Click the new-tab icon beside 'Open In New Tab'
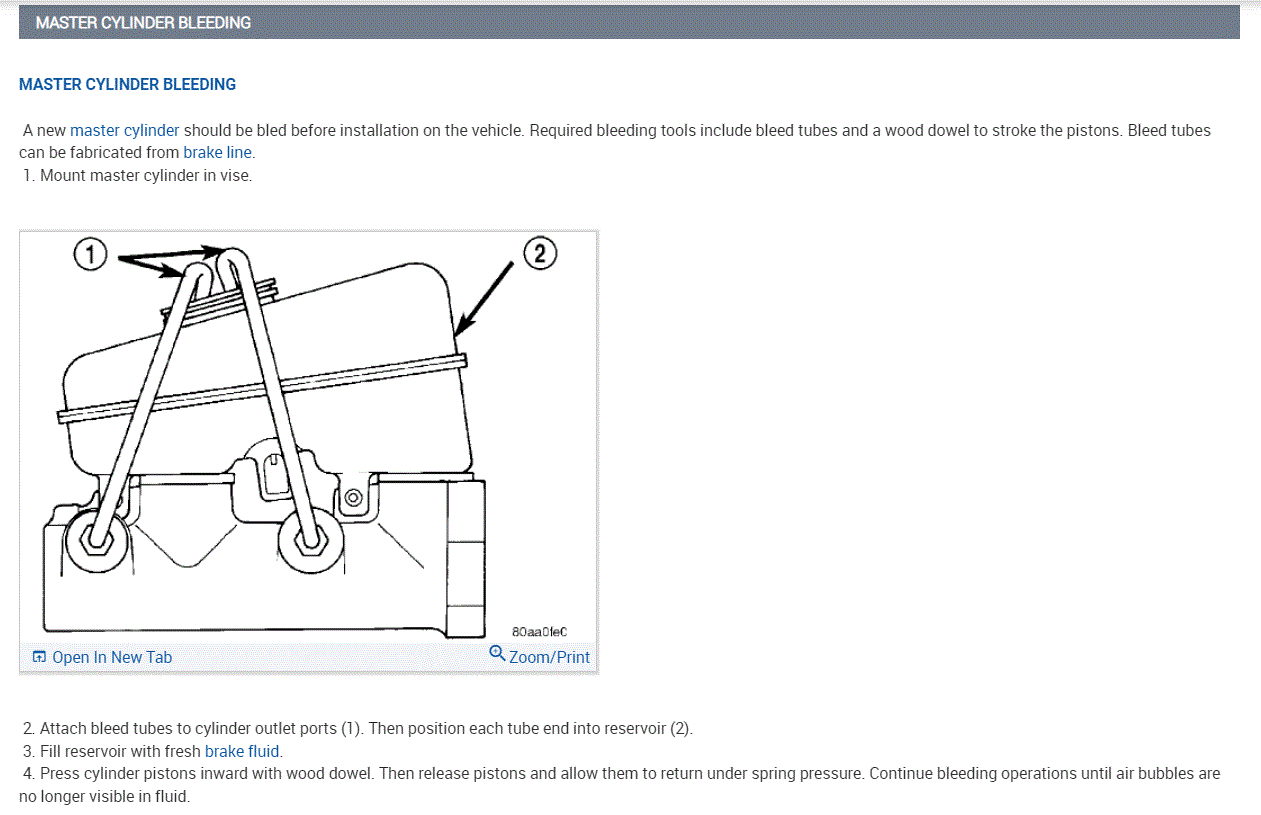The height and width of the screenshot is (815, 1261). tap(39, 657)
